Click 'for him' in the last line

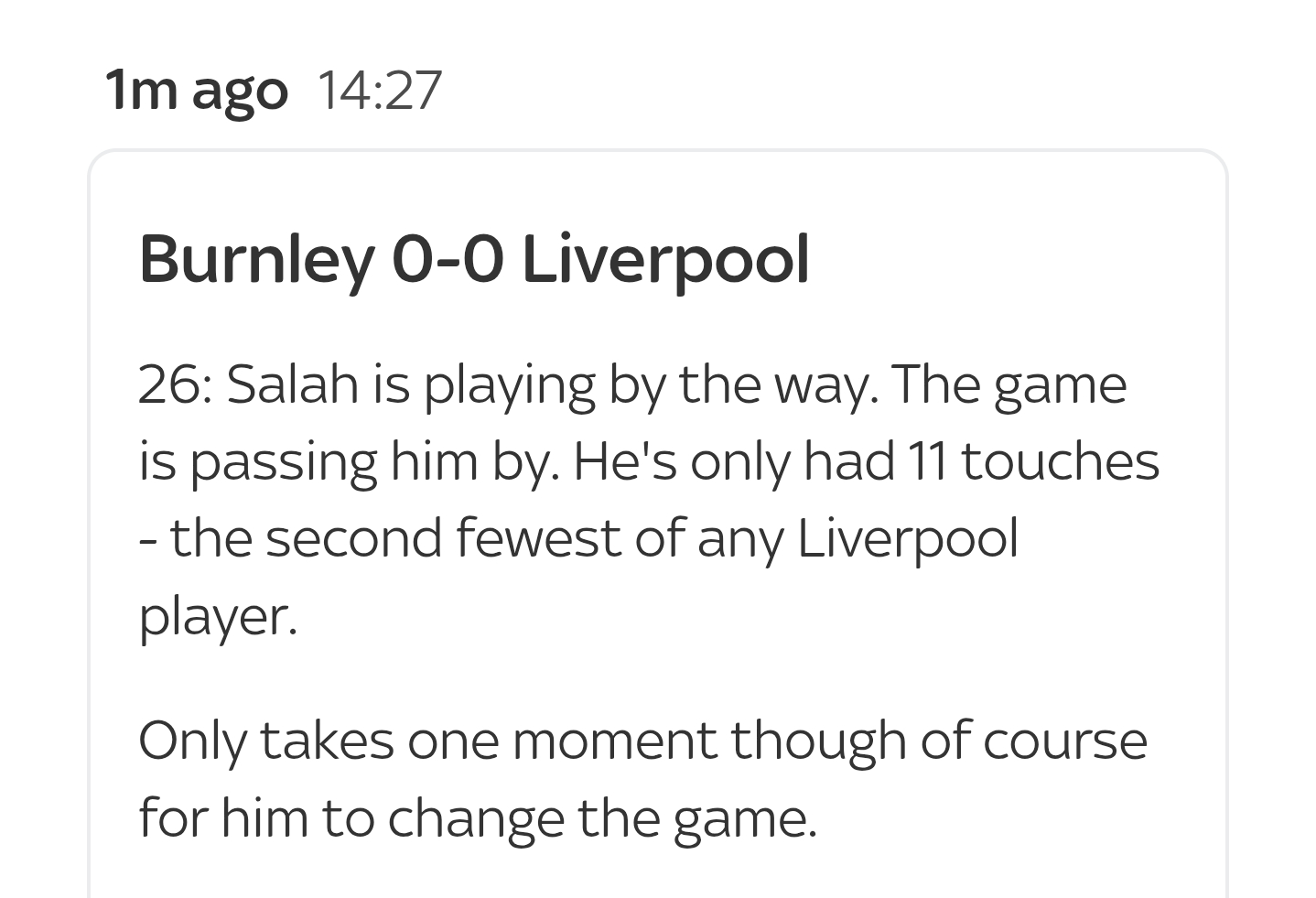tap(223, 818)
